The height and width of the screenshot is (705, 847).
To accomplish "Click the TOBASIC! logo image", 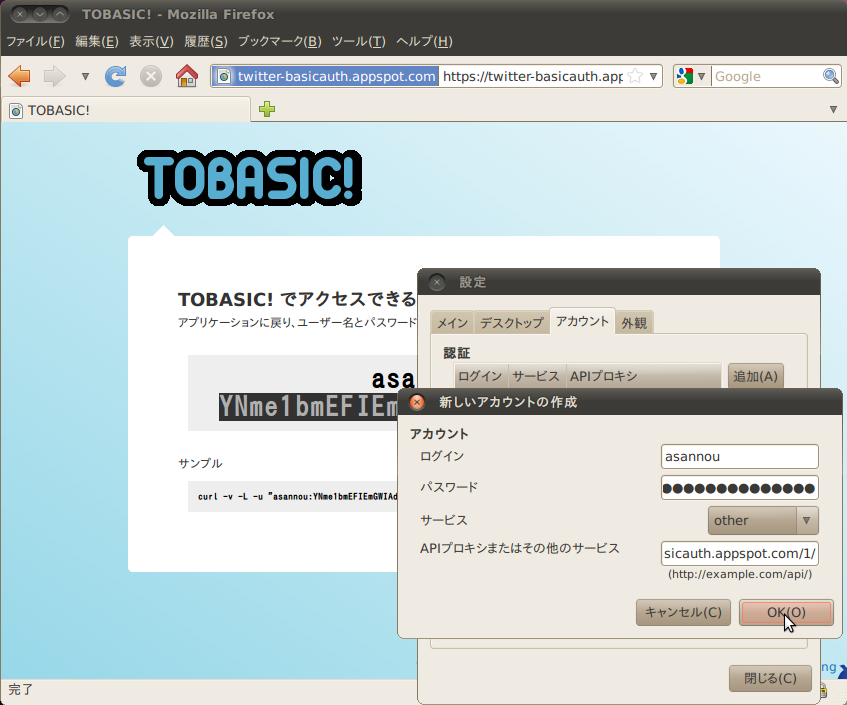I will [250, 178].
